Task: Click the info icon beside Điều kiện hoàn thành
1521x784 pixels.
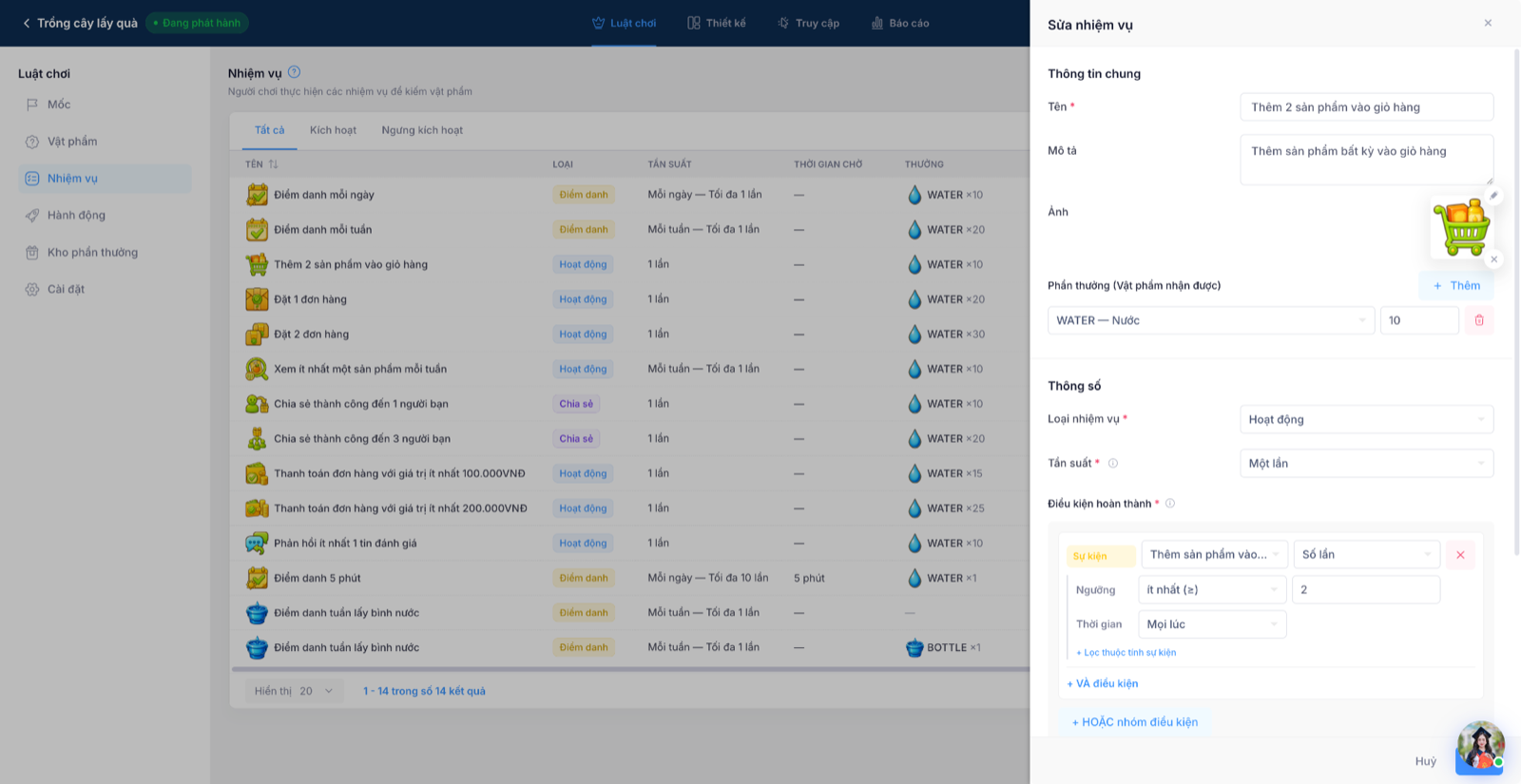Action: point(1170,504)
